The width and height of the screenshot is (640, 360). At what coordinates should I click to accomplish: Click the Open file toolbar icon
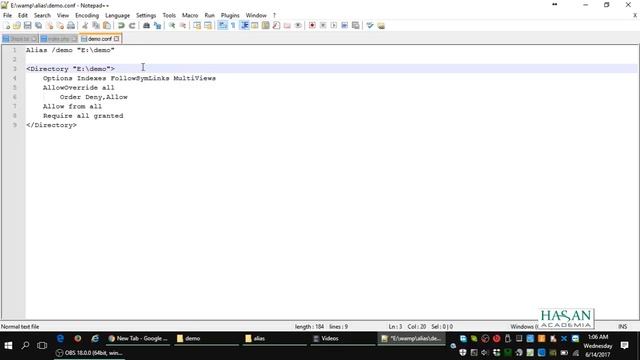click(17, 26)
